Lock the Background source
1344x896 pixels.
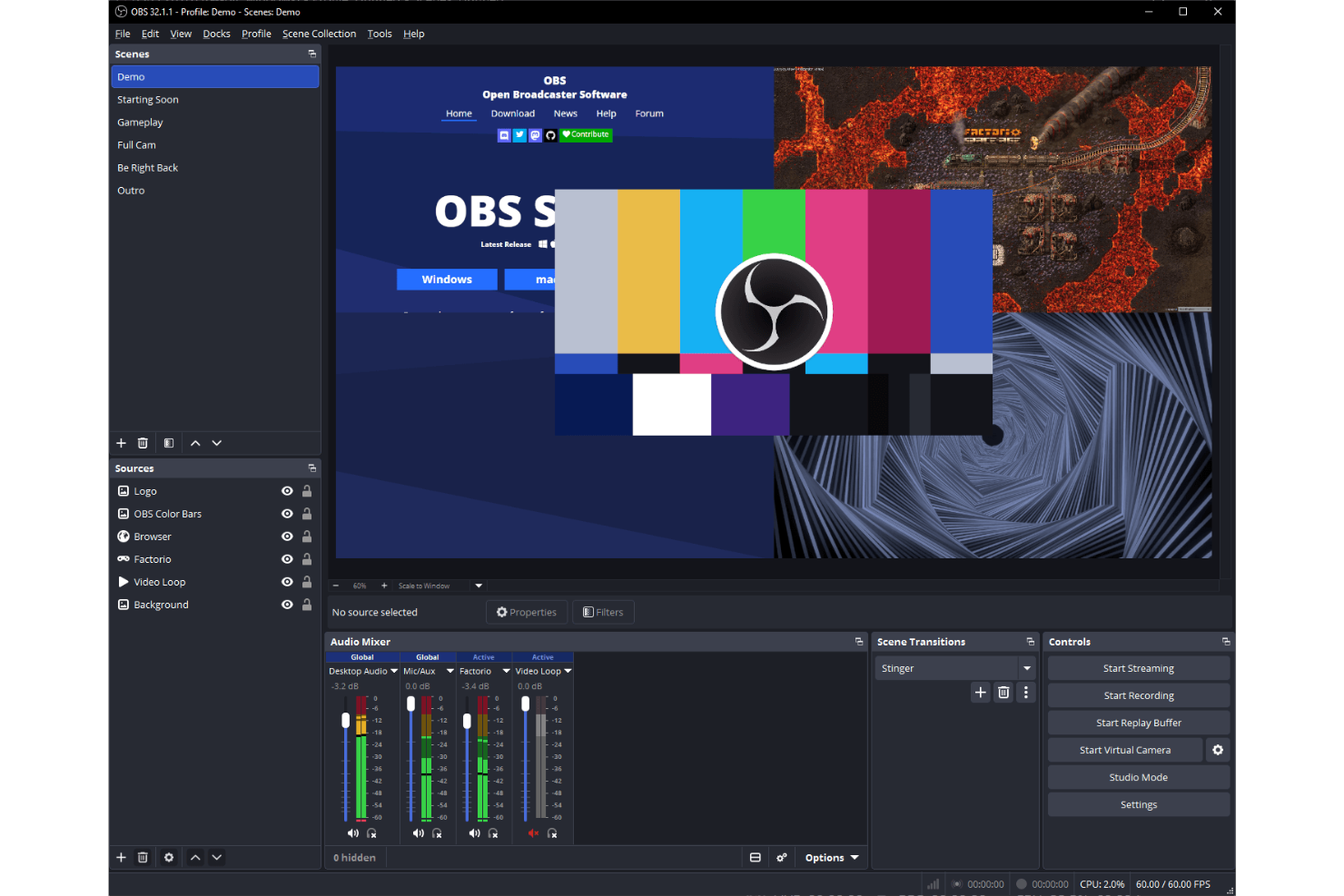[307, 604]
